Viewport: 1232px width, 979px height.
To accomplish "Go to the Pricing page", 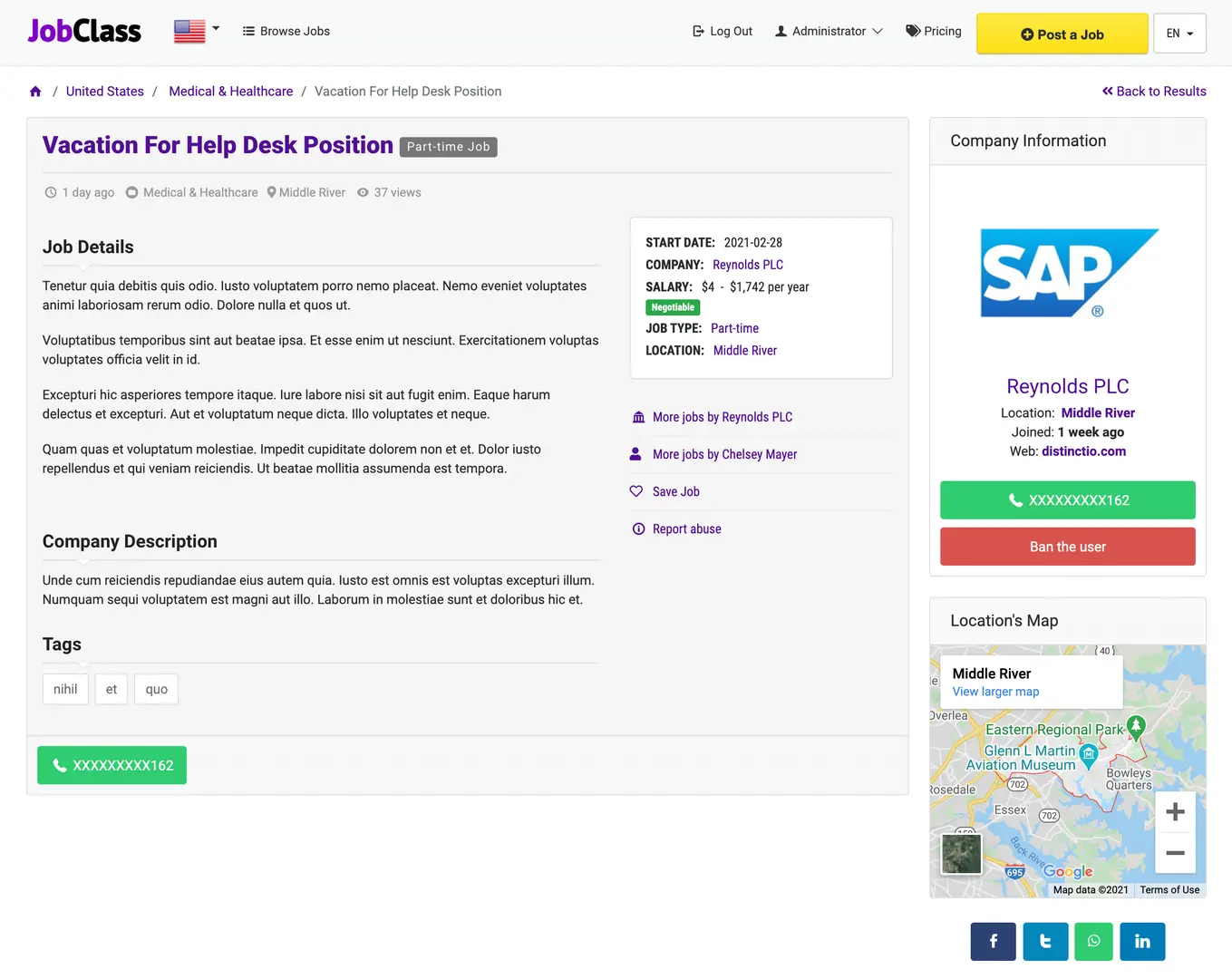I will [934, 31].
